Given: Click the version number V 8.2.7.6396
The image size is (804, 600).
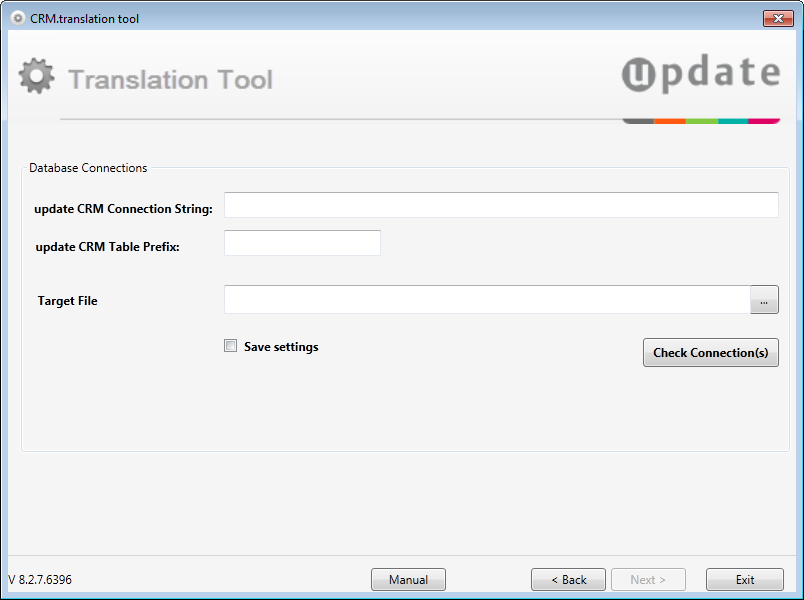Looking at the screenshot, I should pos(40,580).
